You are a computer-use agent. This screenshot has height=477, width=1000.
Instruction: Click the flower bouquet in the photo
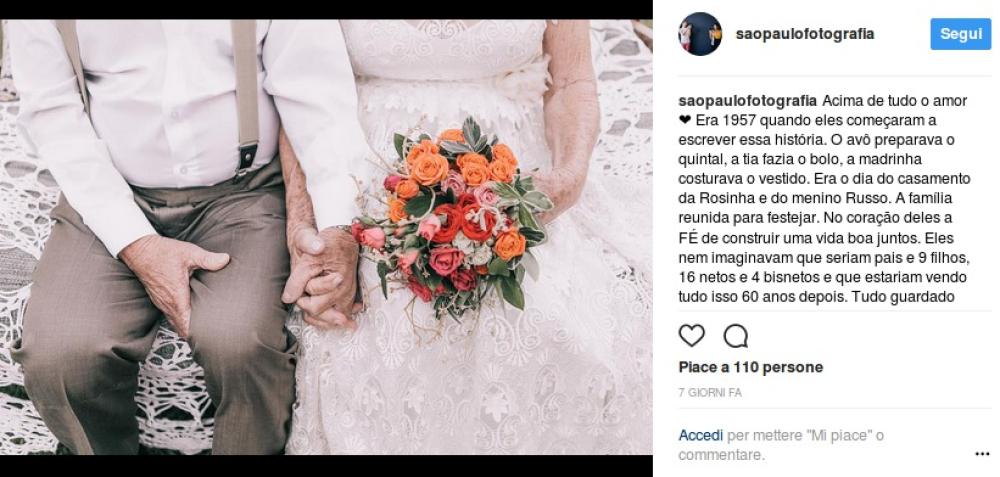pyautogui.click(x=456, y=214)
